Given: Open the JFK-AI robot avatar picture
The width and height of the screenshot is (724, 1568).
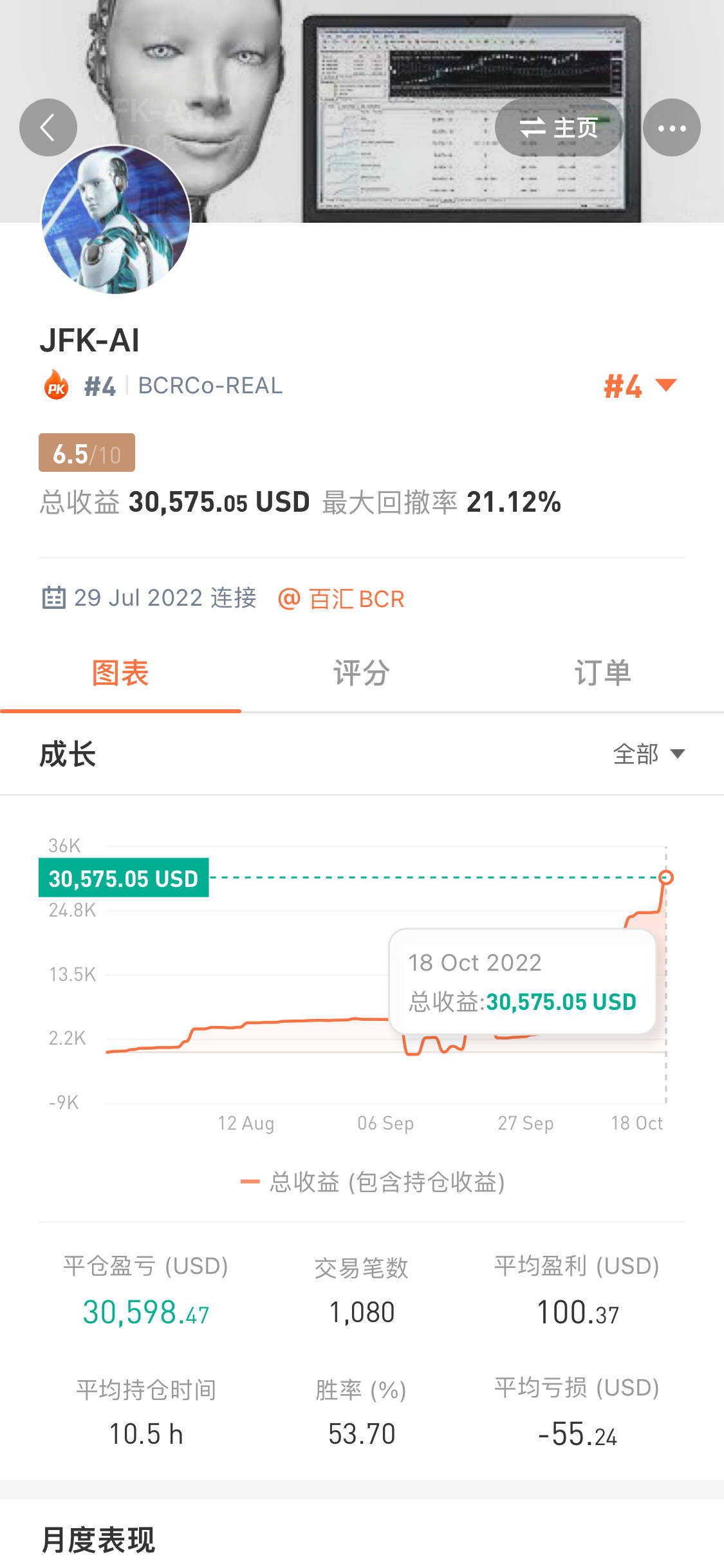Looking at the screenshot, I should pos(116,219).
